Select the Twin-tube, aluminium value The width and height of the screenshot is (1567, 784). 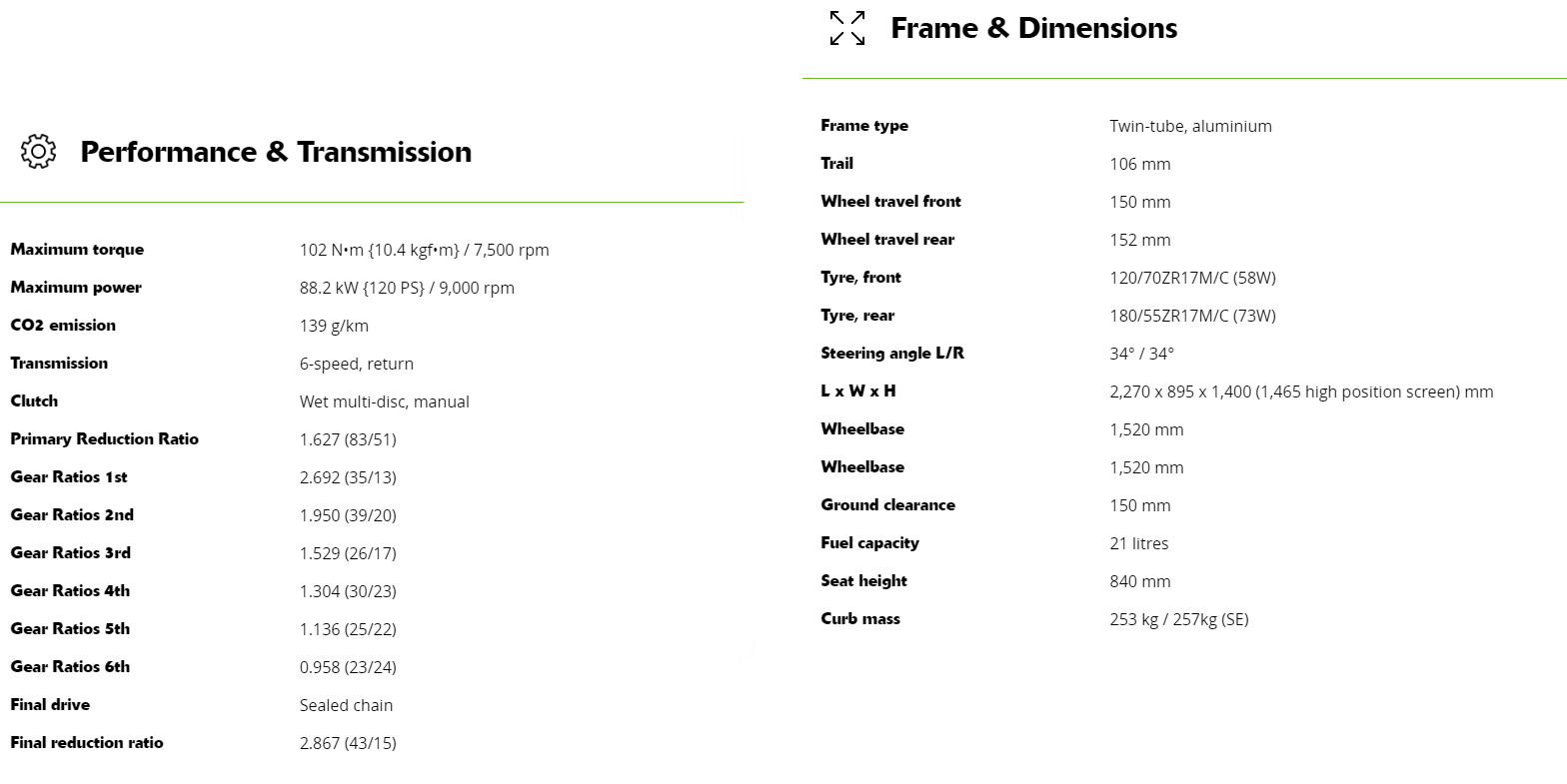pyautogui.click(x=1190, y=126)
